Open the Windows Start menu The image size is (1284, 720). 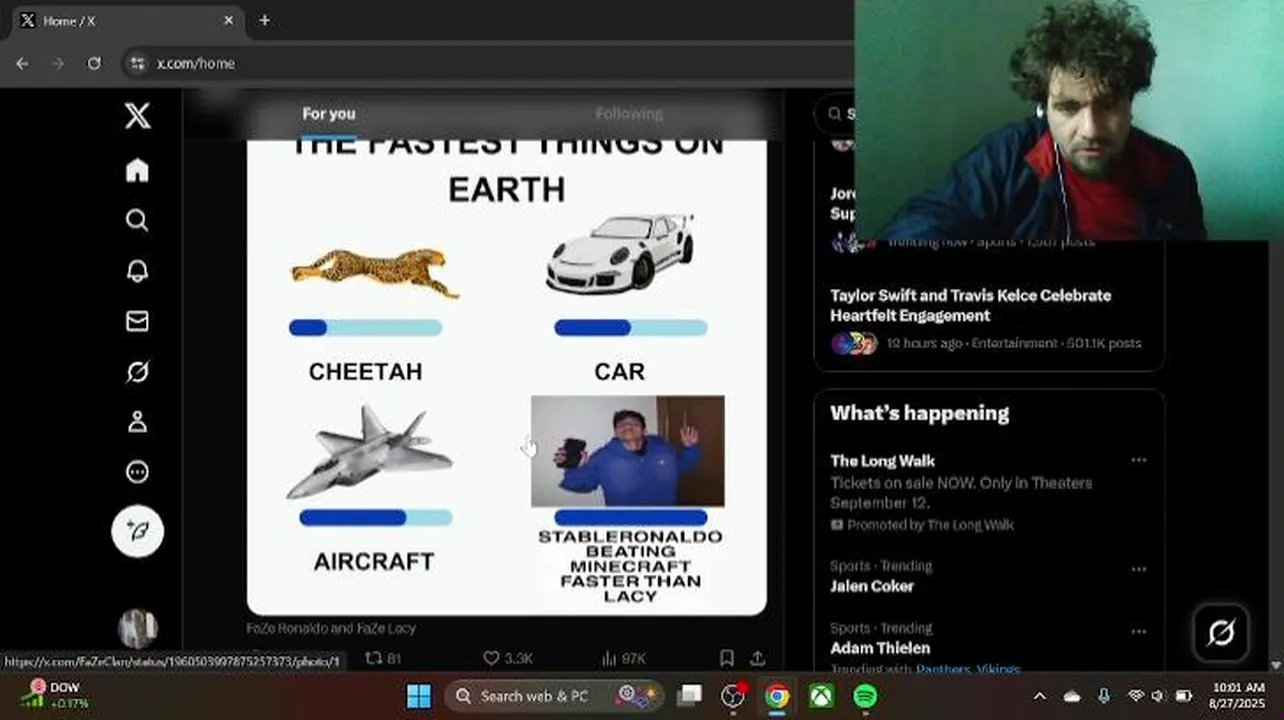pyautogui.click(x=419, y=696)
